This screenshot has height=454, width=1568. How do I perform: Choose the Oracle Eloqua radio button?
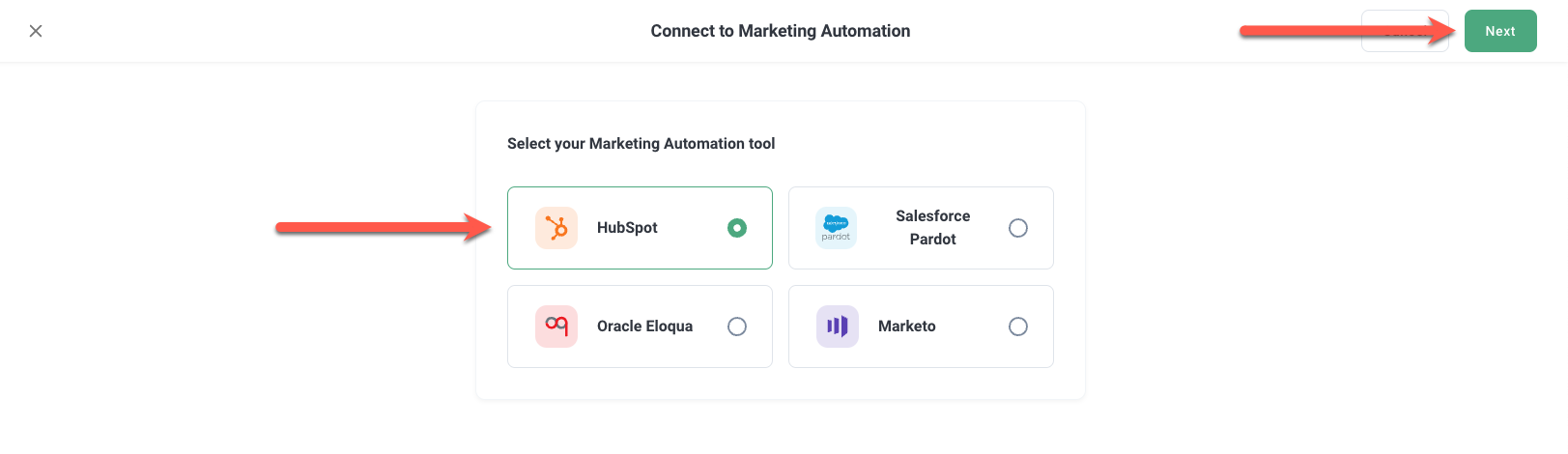click(737, 326)
